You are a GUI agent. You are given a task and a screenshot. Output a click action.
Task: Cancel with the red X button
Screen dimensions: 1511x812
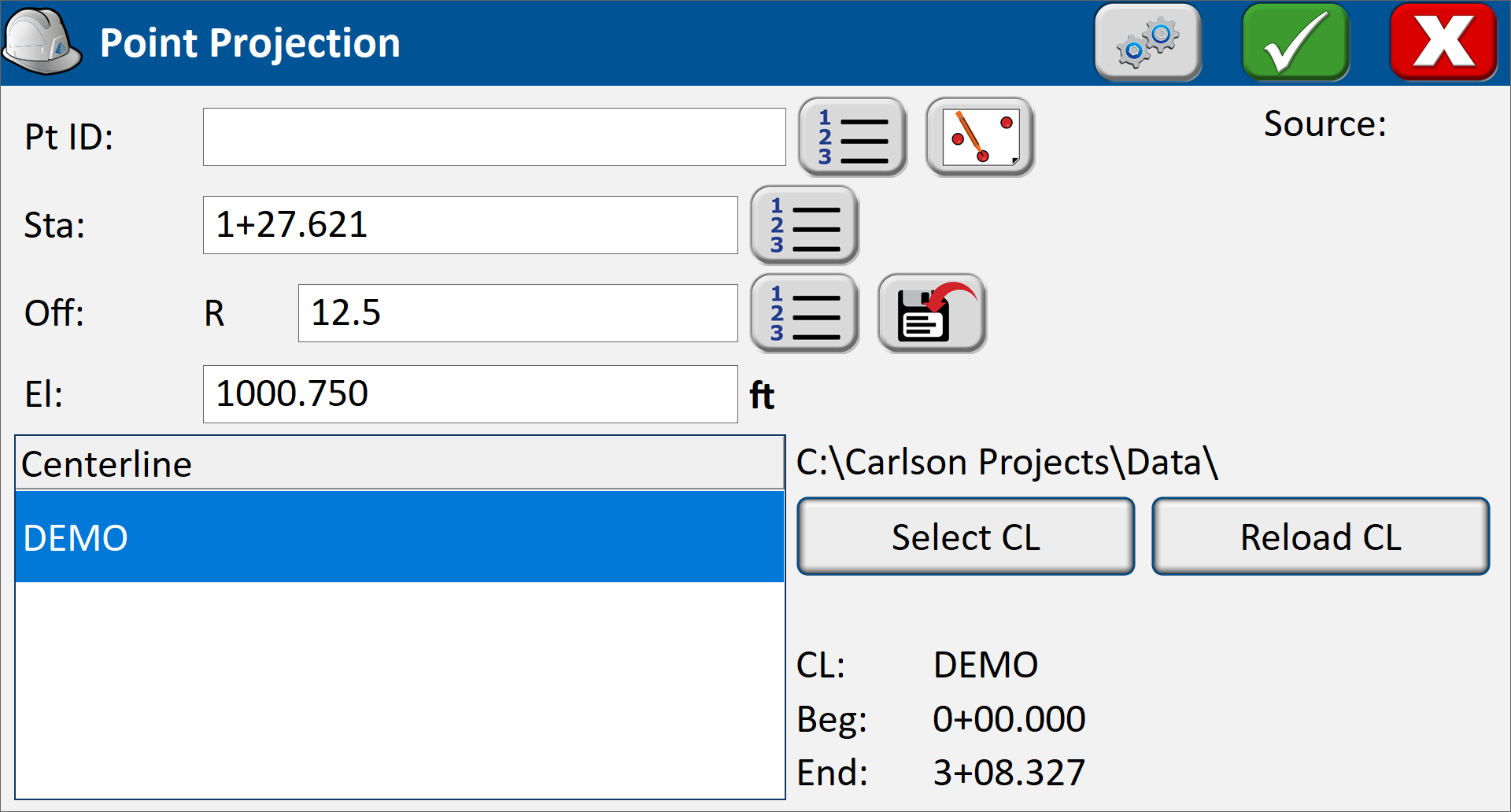1444,42
